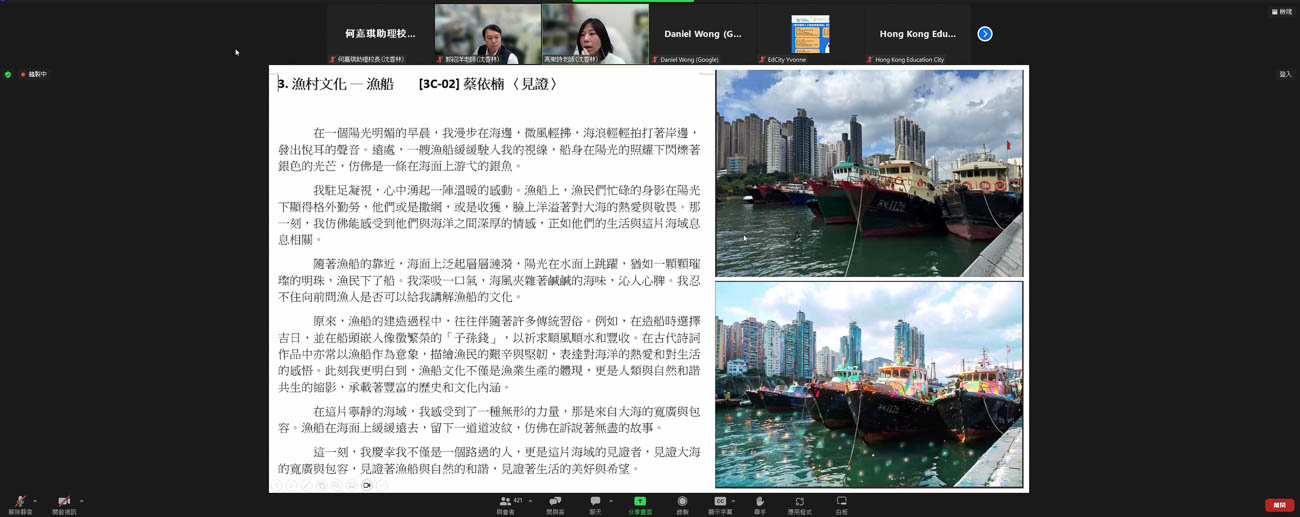Unmute the microphone in the meeting toolbar
The height and width of the screenshot is (517, 1300).
click(x=19, y=503)
